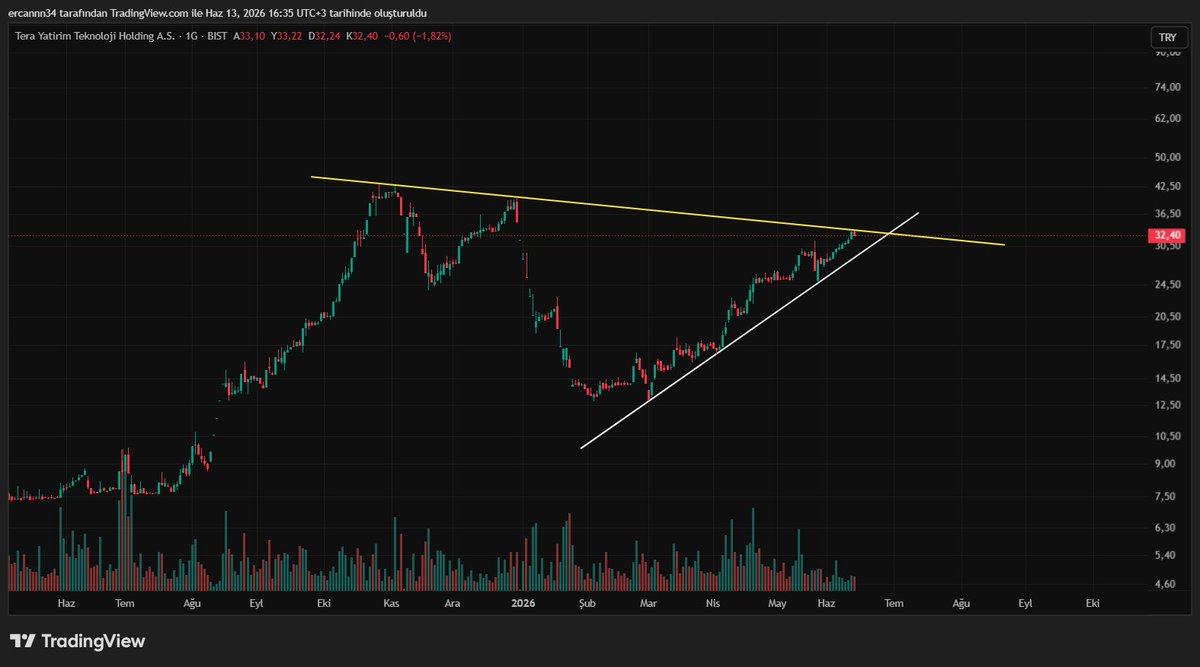Click the 74,00 price axis label

click(1168, 87)
